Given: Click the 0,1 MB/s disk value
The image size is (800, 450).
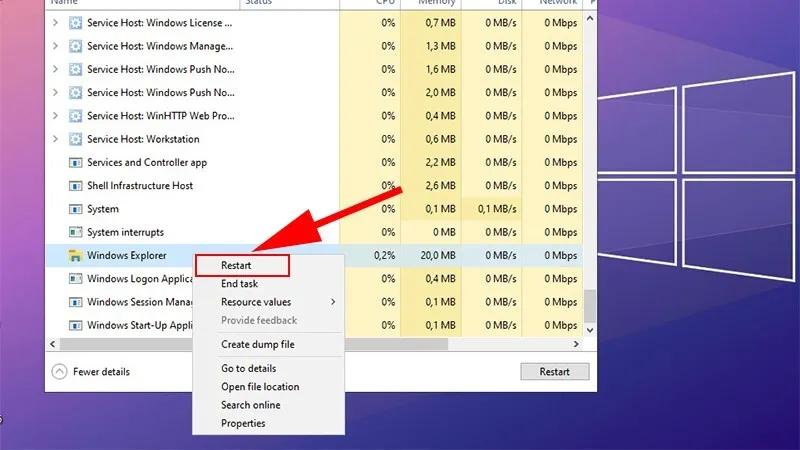Looking at the screenshot, I should (x=497, y=209).
